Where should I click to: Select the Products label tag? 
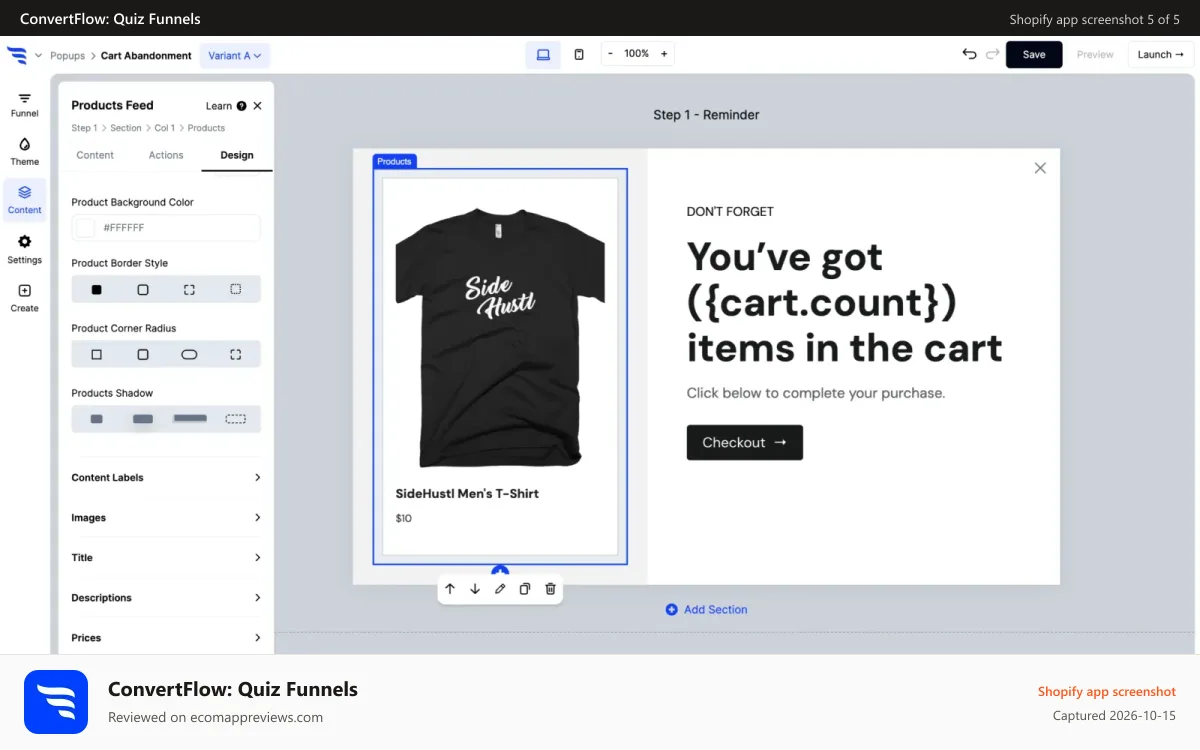(395, 161)
